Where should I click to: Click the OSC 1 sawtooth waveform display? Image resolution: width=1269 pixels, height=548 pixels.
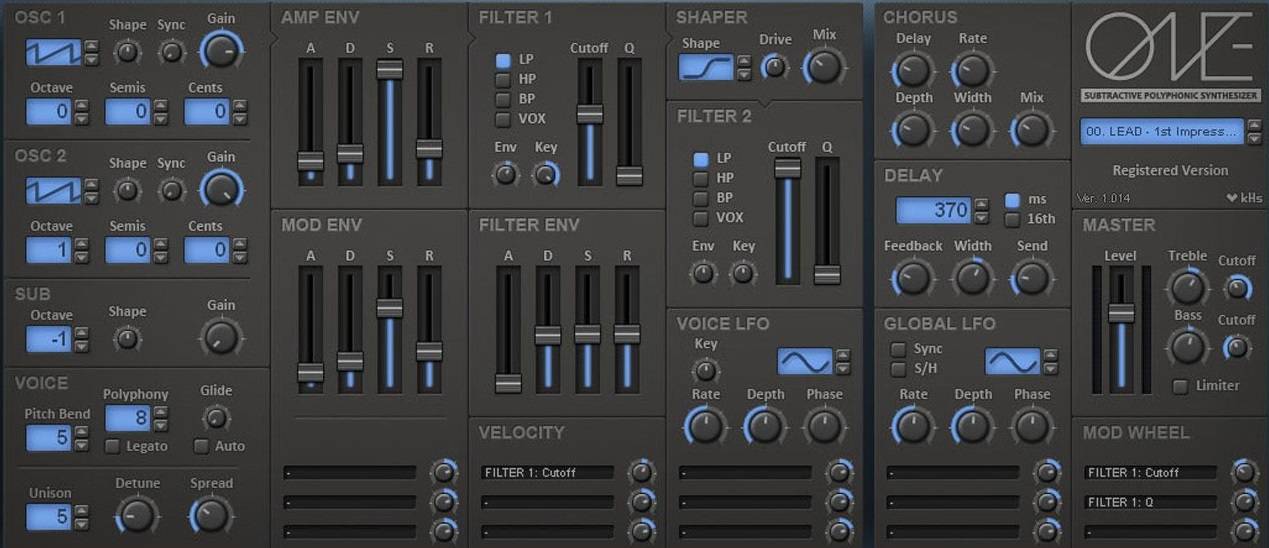tap(53, 53)
